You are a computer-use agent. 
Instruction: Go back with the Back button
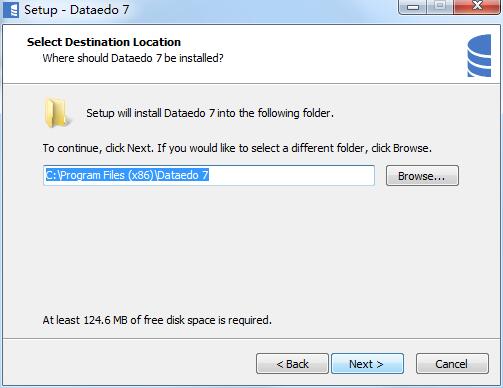[292, 364]
